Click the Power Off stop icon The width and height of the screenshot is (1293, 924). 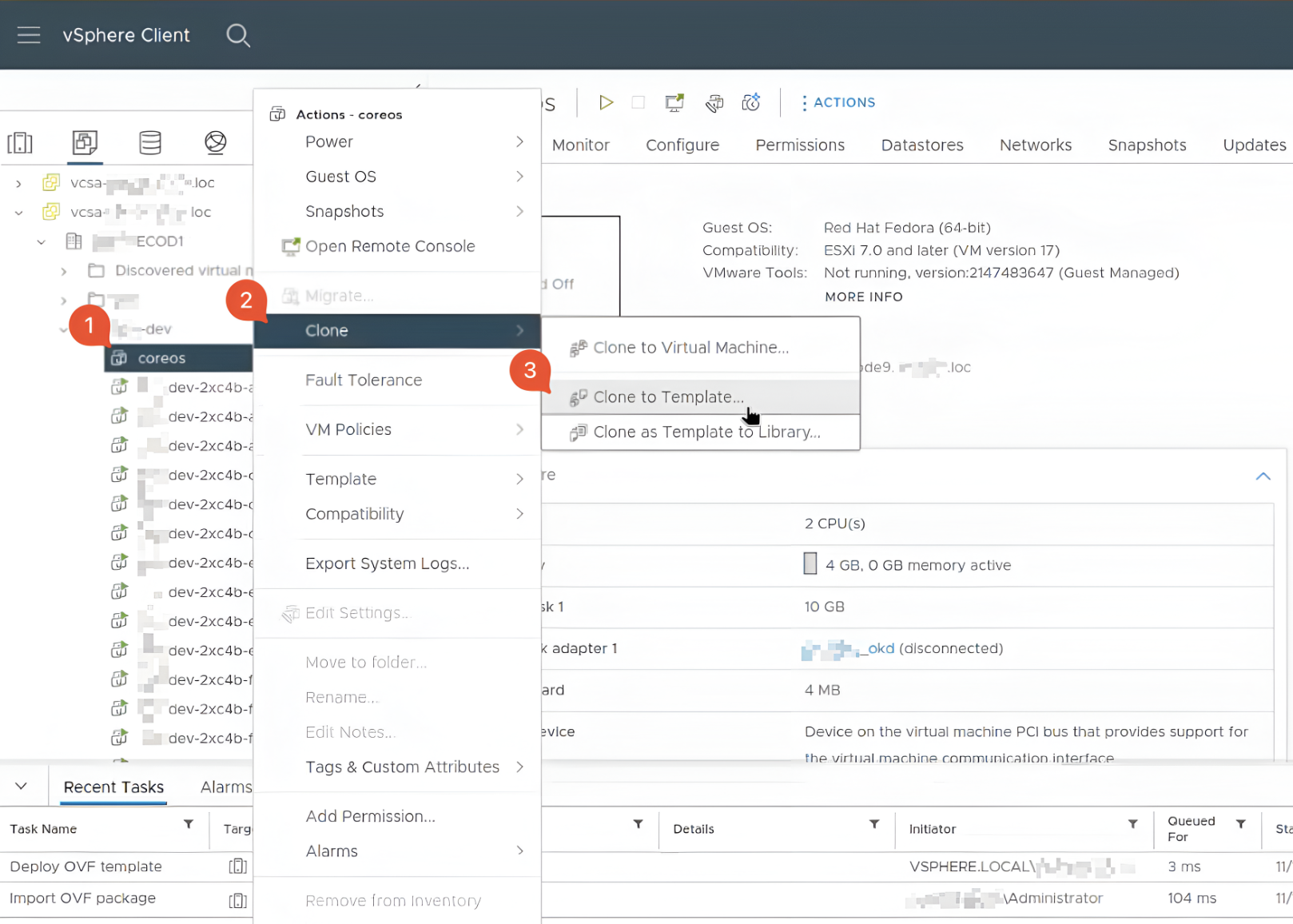click(638, 102)
